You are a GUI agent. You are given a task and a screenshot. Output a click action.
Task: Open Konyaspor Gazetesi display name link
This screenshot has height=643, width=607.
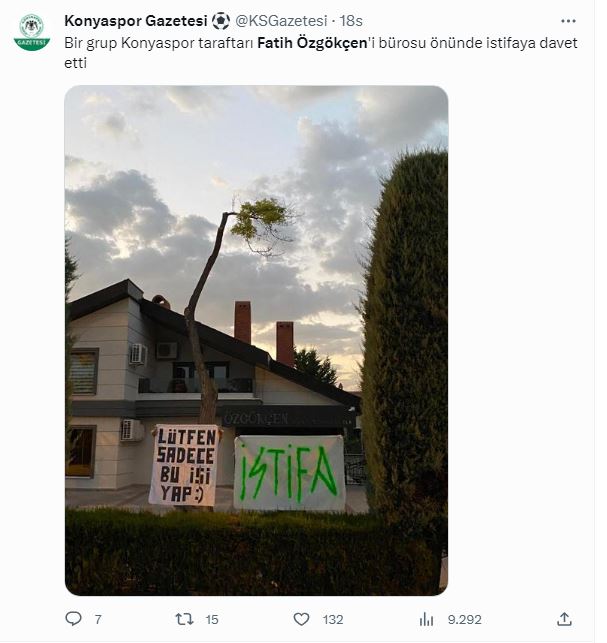[x=136, y=21]
